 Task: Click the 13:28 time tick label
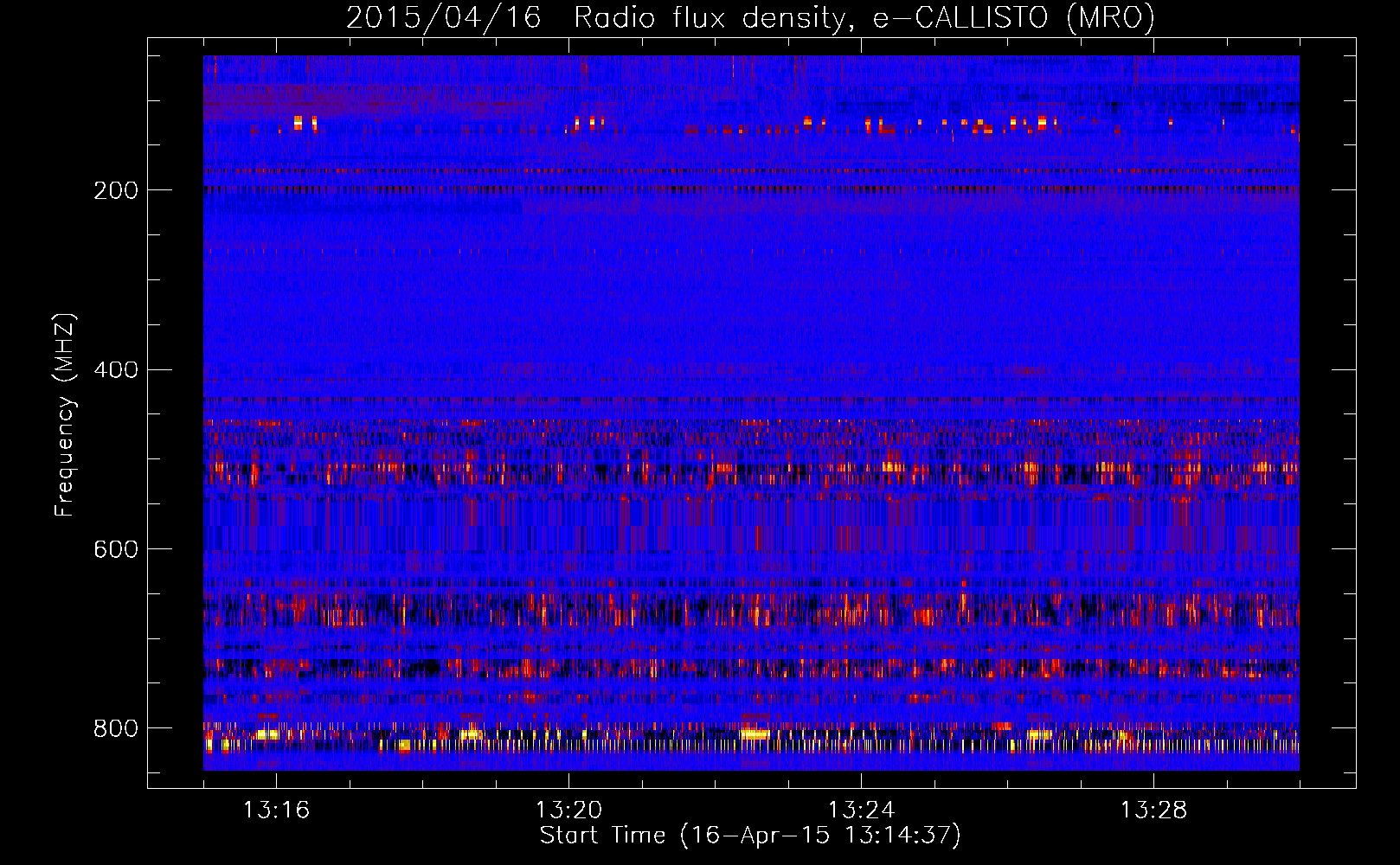[x=1153, y=810]
